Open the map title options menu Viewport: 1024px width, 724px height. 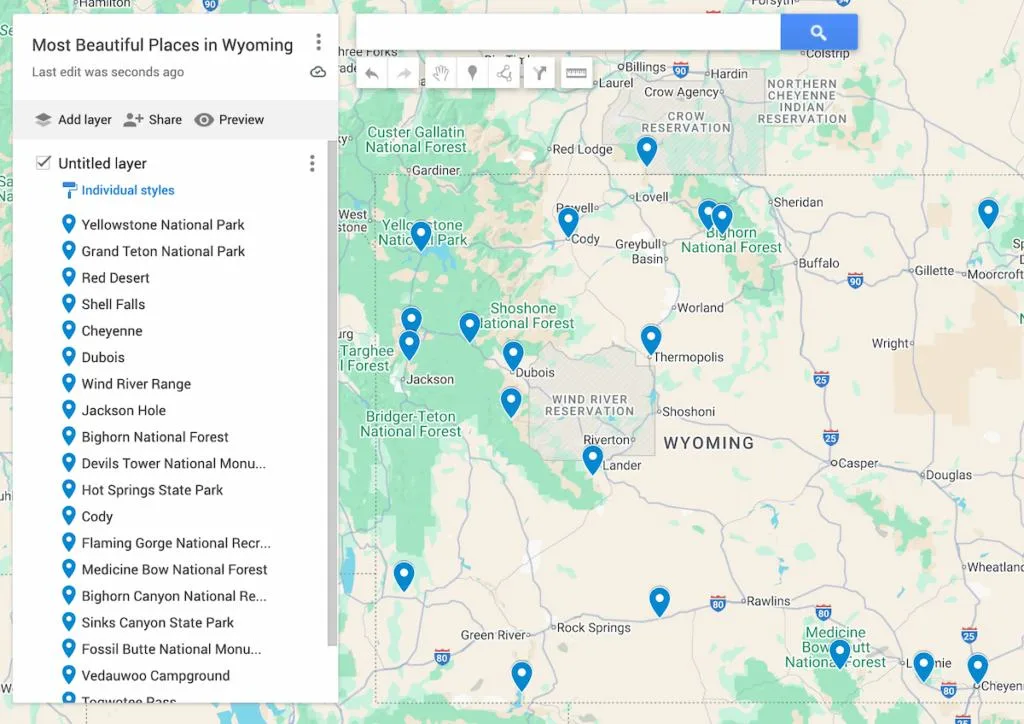coord(318,42)
